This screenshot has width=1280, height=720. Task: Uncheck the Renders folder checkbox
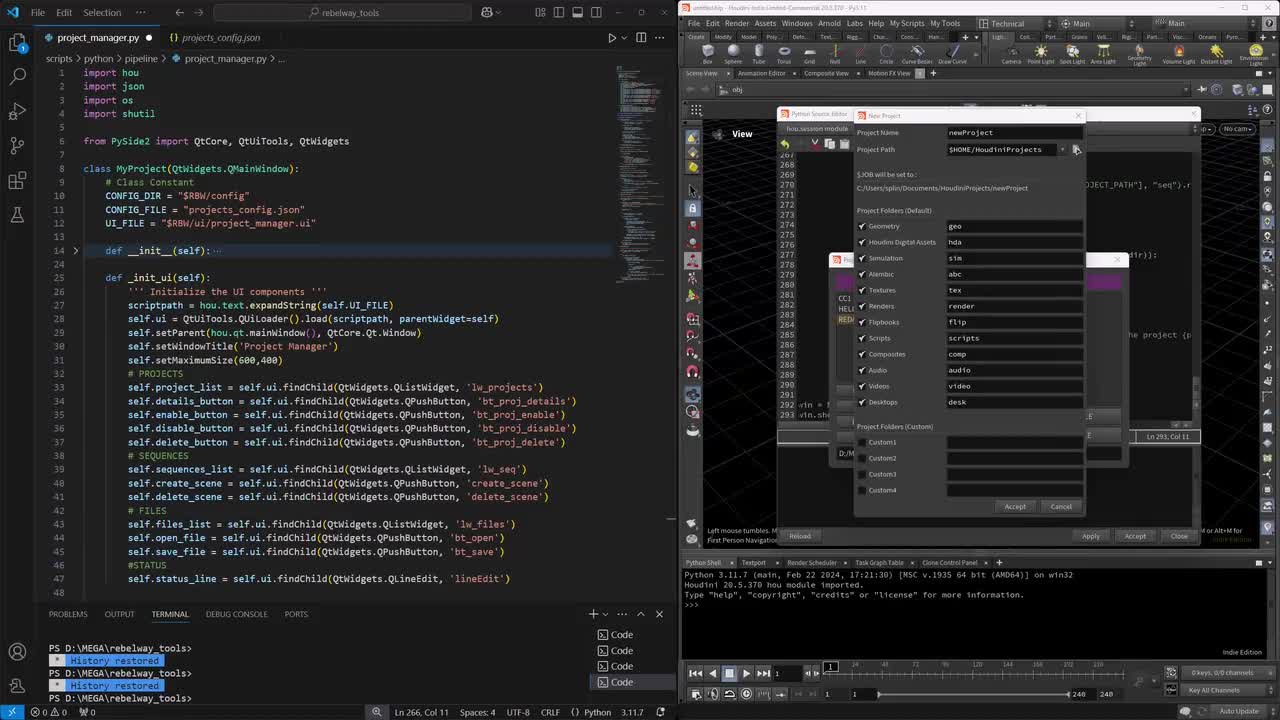pyautogui.click(x=862, y=306)
